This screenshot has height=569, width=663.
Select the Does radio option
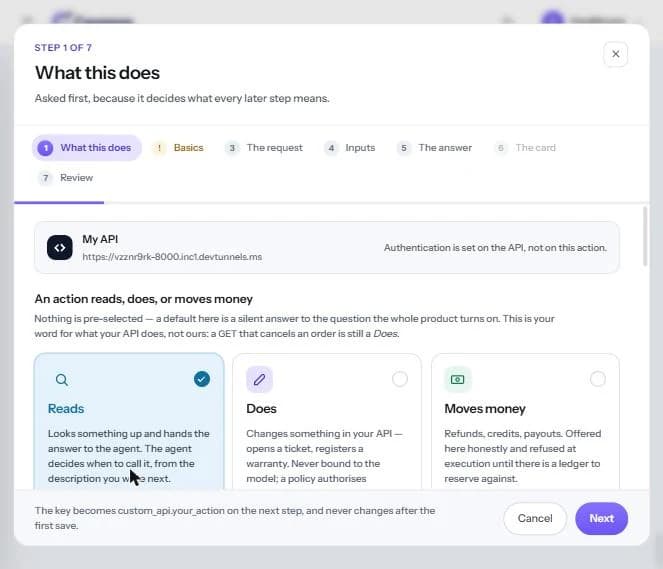coord(400,379)
